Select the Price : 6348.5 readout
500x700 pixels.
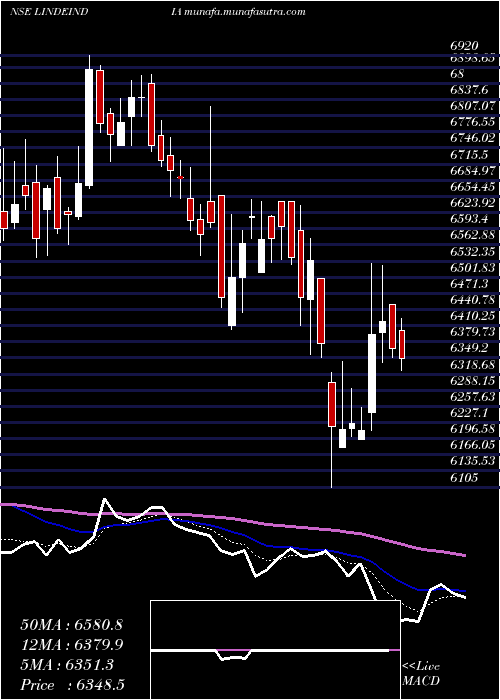pos(71,685)
